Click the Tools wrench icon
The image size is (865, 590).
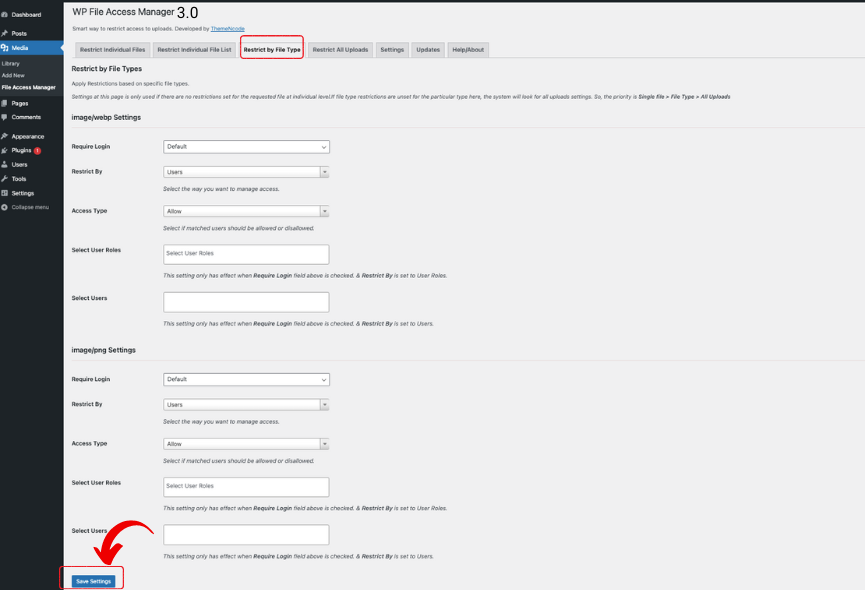point(4,179)
